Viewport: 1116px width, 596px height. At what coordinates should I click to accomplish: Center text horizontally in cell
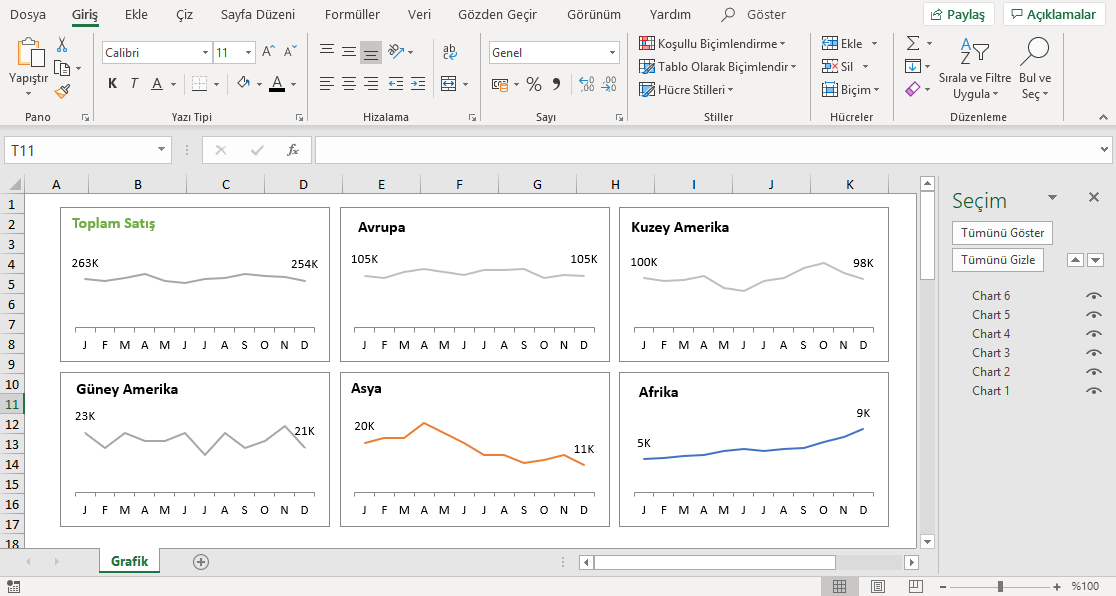(x=349, y=84)
